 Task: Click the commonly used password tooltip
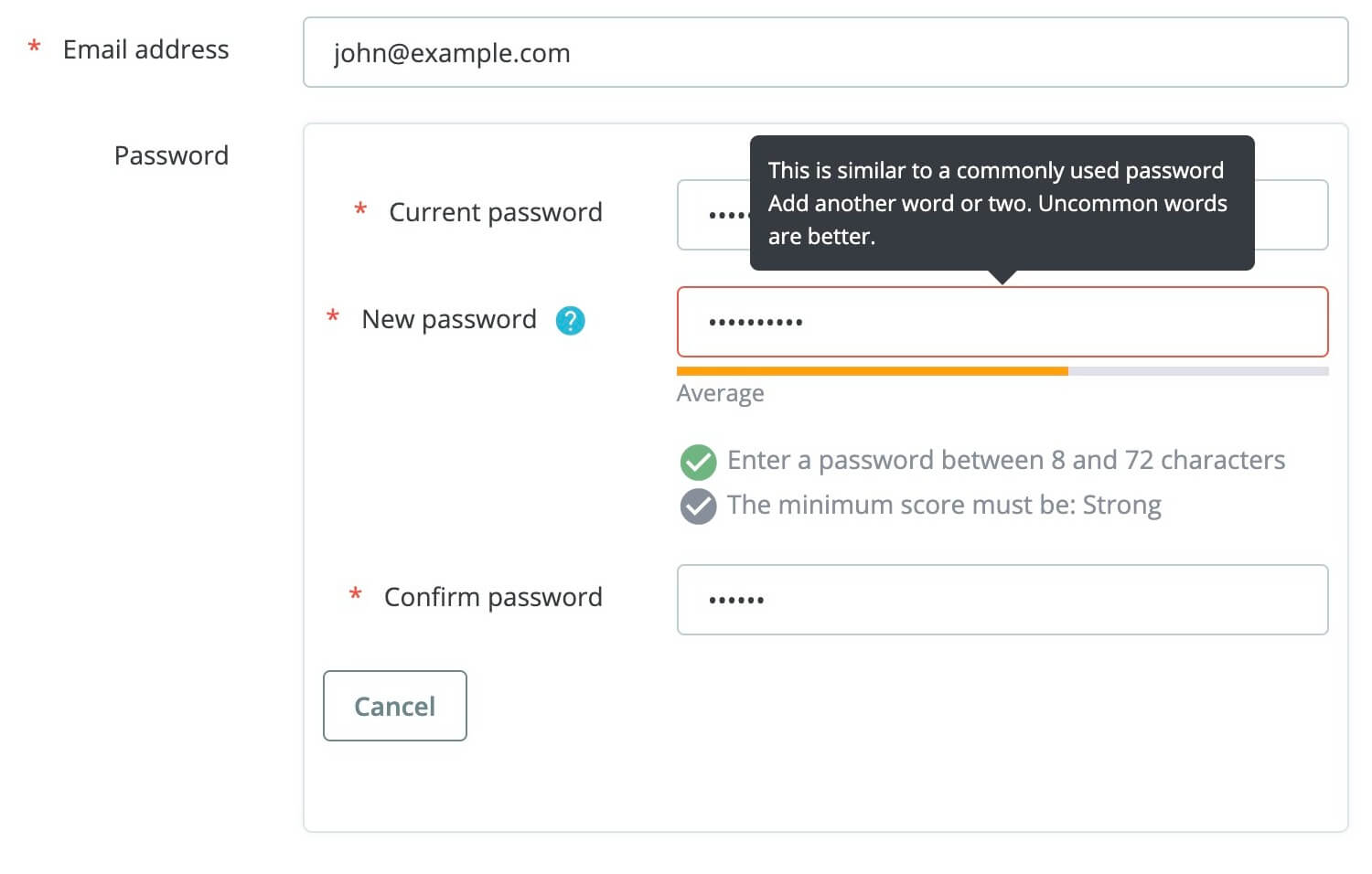click(1002, 203)
